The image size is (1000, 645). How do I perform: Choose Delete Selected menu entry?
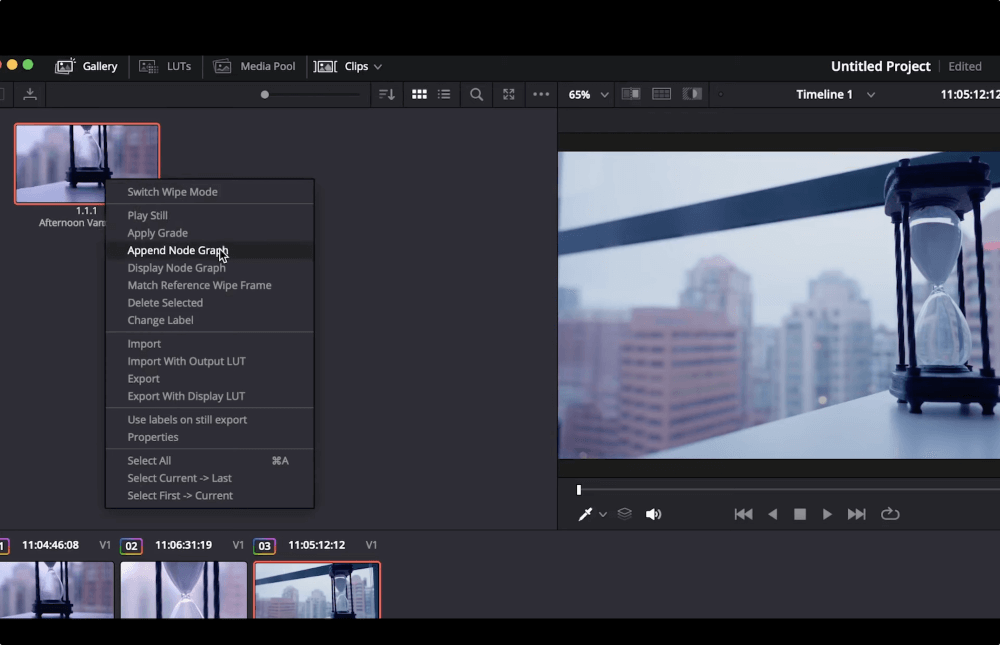point(210,302)
